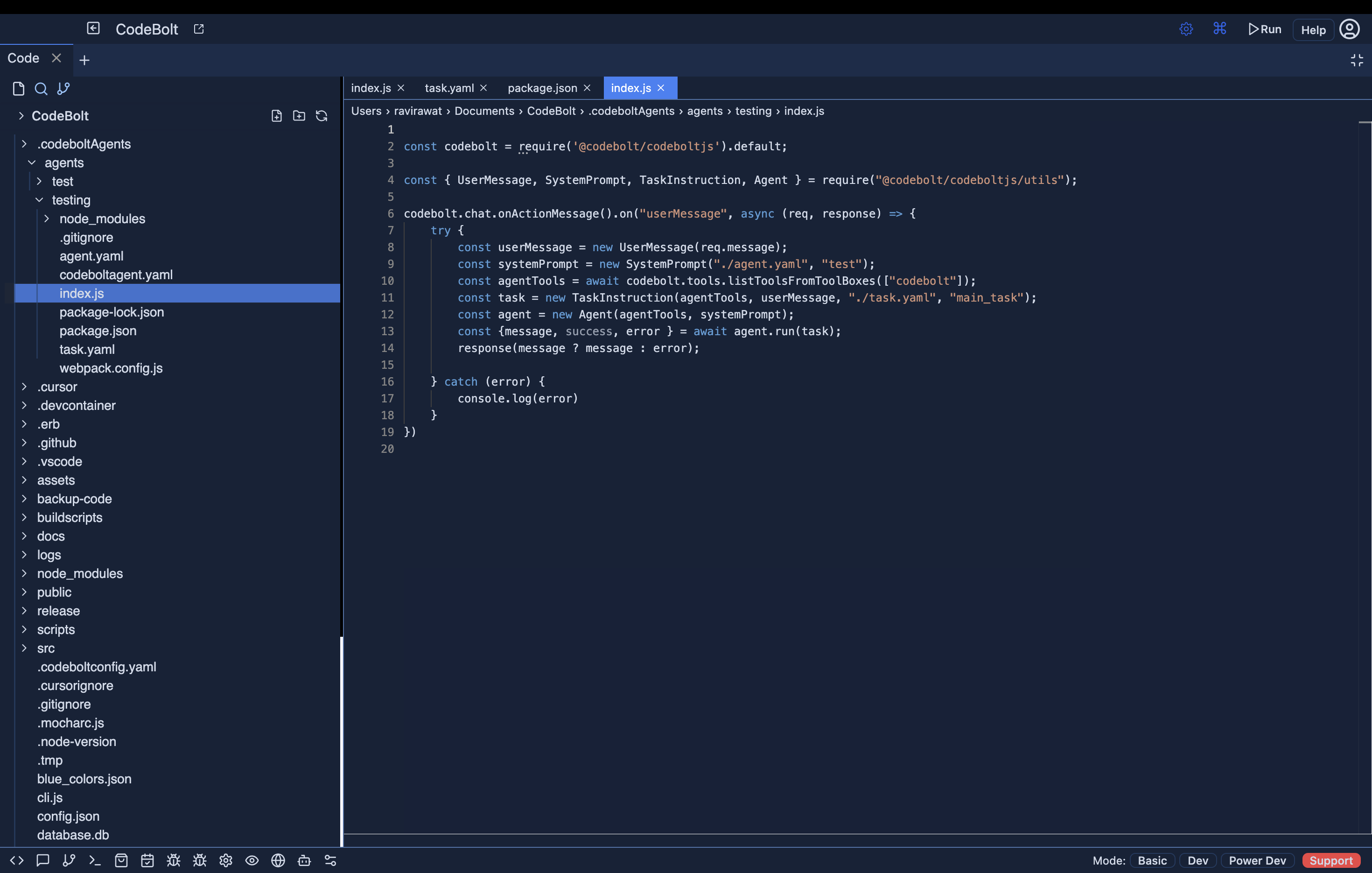The width and height of the screenshot is (1372, 873).
Task: Select the Code panel tab
Action: (23, 58)
